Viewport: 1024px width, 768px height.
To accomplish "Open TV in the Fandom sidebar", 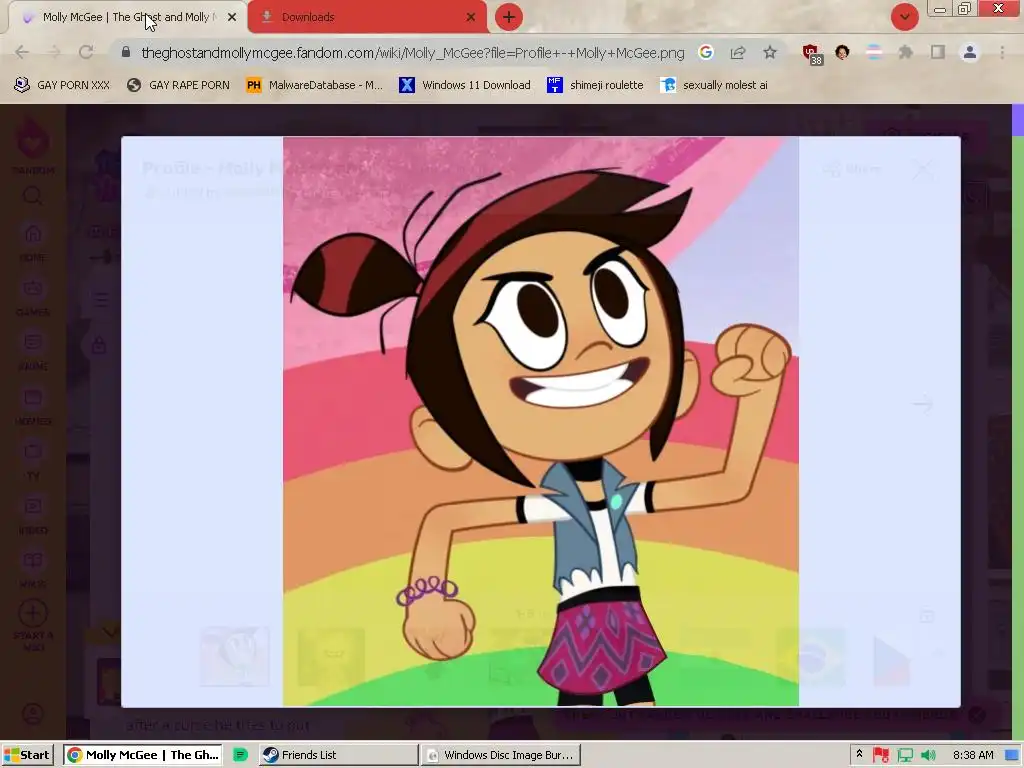I will point(33,460).
